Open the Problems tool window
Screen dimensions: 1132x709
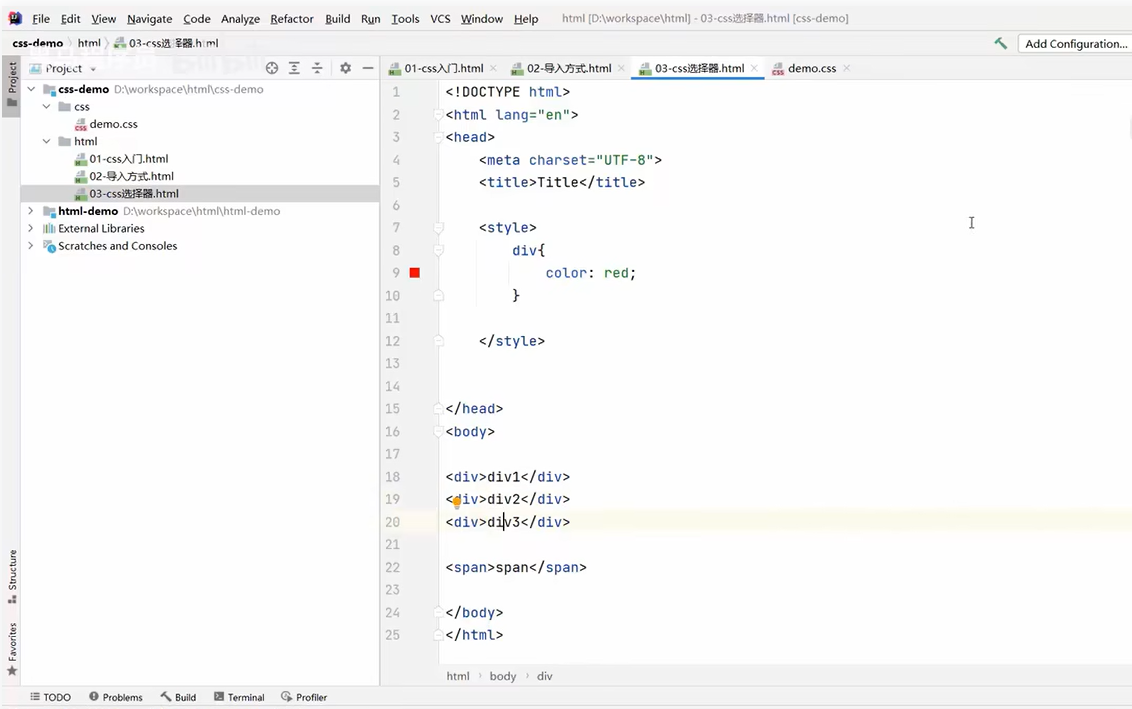point(116,697)
